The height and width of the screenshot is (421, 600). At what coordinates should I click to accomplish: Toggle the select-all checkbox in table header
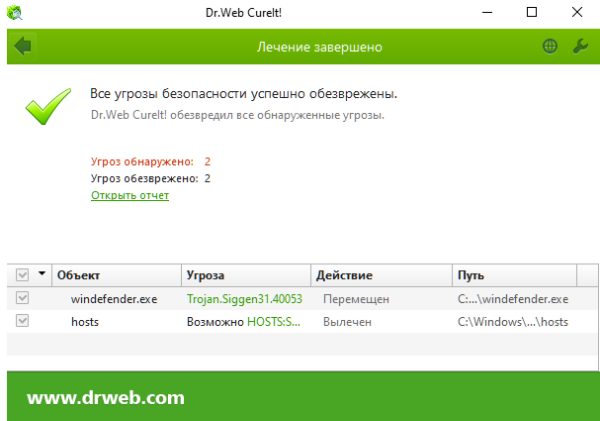pyautogui.click(x=23, y=275)
